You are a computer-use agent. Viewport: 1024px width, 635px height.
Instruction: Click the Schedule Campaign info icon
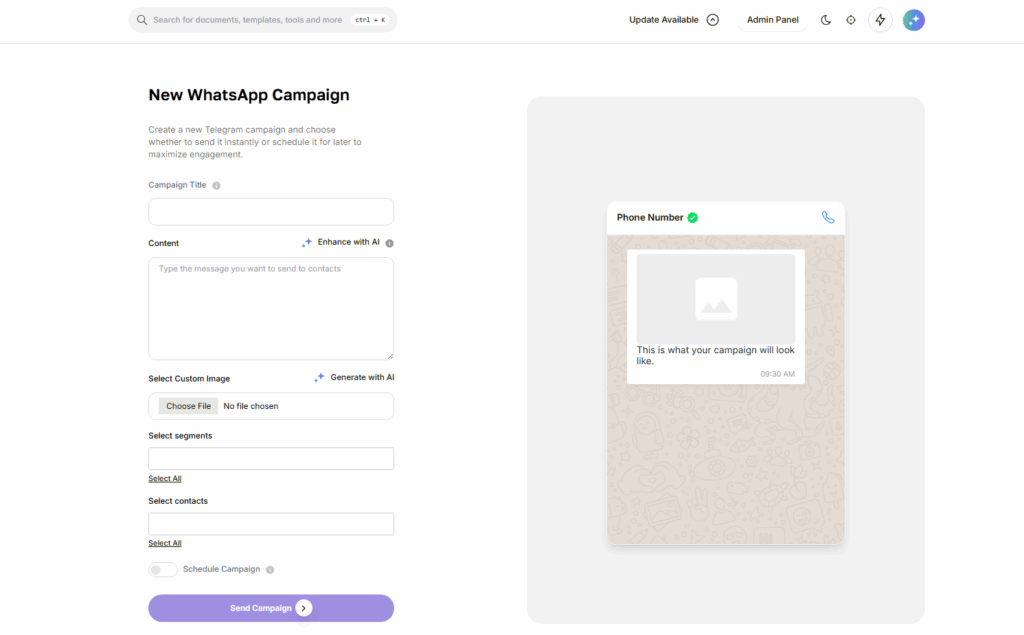[x=270, y=570]
